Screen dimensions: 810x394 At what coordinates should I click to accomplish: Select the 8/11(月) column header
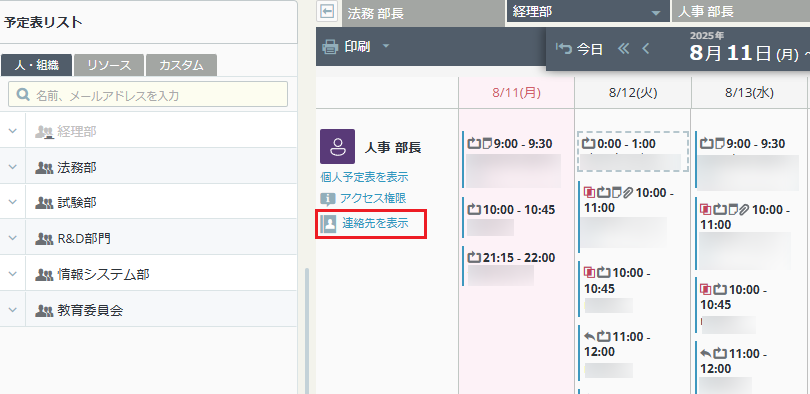pos(516,93)
